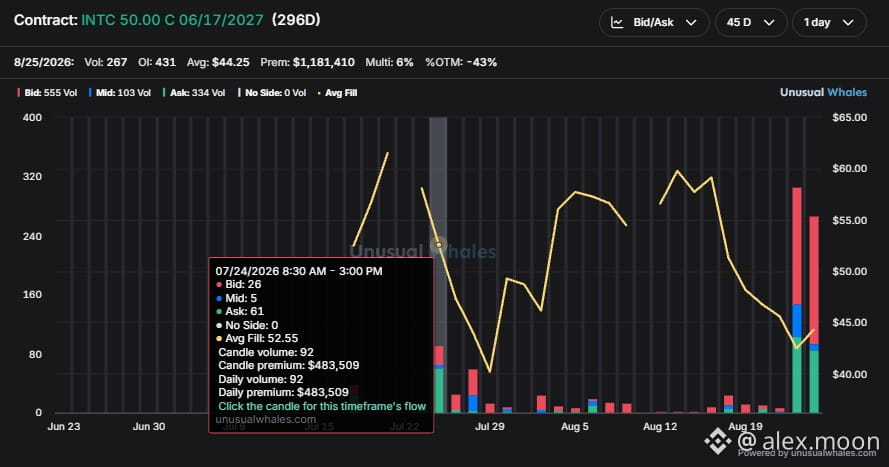889x467 pixels.
Task: Click the tooltip Candle premium: $483,509 line
Action: coord(289,366)
